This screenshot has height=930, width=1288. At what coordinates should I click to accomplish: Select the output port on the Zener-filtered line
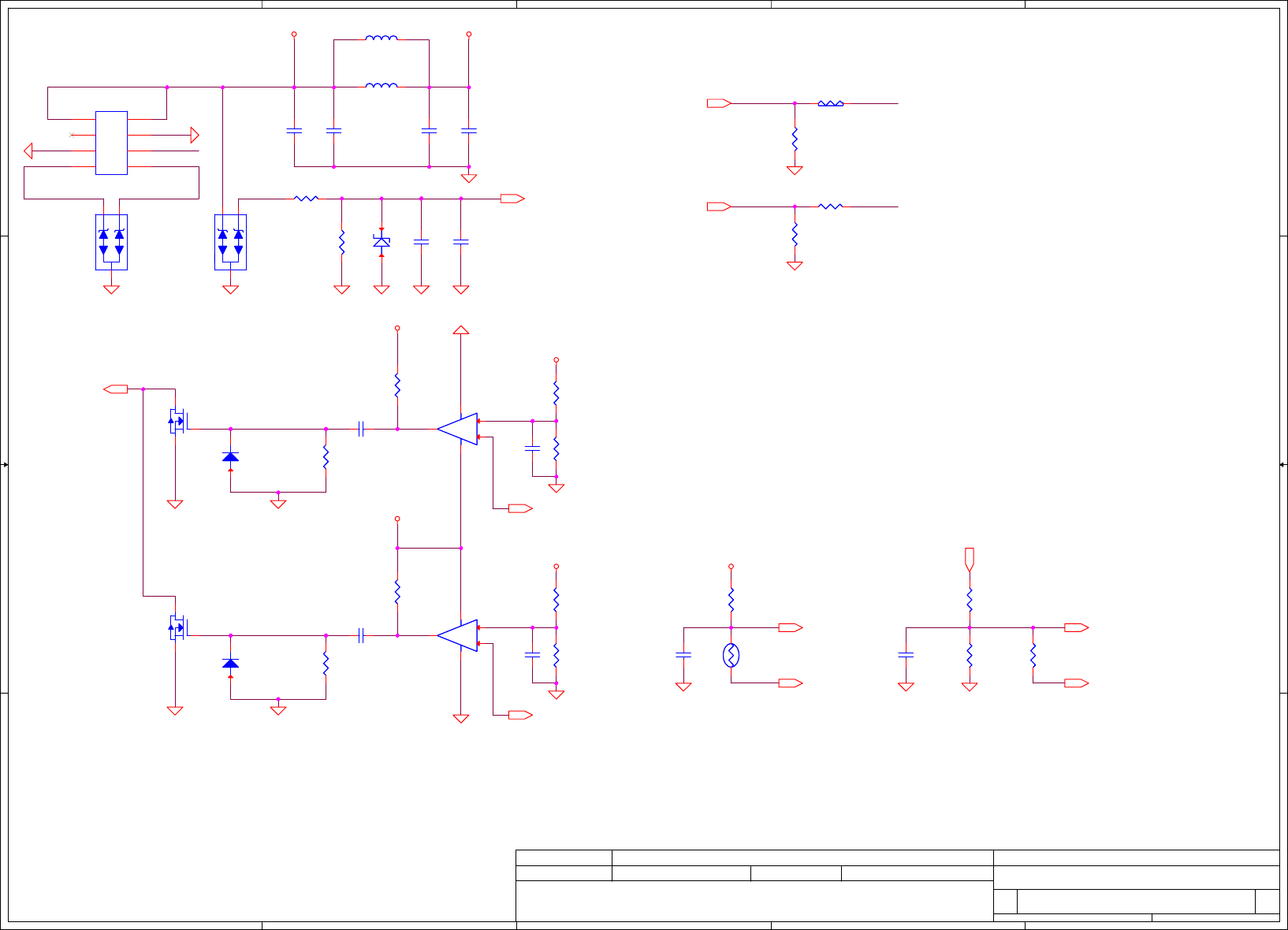pyautogui.click(x=512, y=199)
